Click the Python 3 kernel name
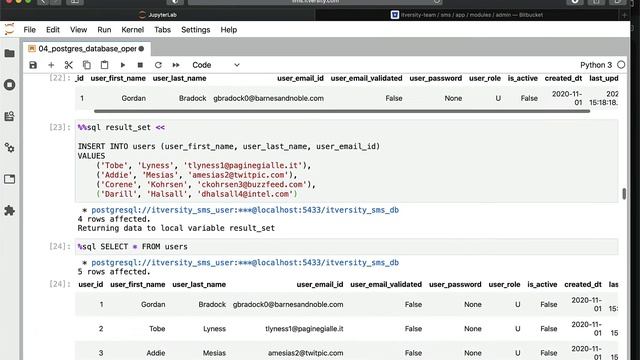The height and width of the screenshot is (360, 640). click(x=596, y=65)
